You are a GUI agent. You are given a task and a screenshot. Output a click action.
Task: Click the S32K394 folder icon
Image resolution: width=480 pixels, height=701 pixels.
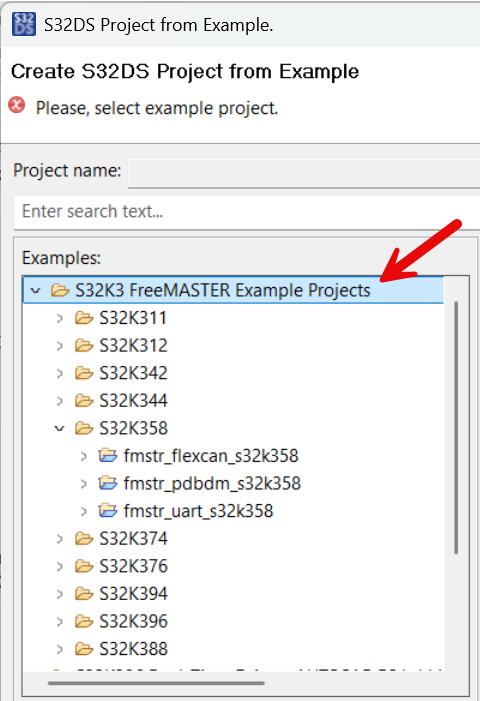[84, 594]
